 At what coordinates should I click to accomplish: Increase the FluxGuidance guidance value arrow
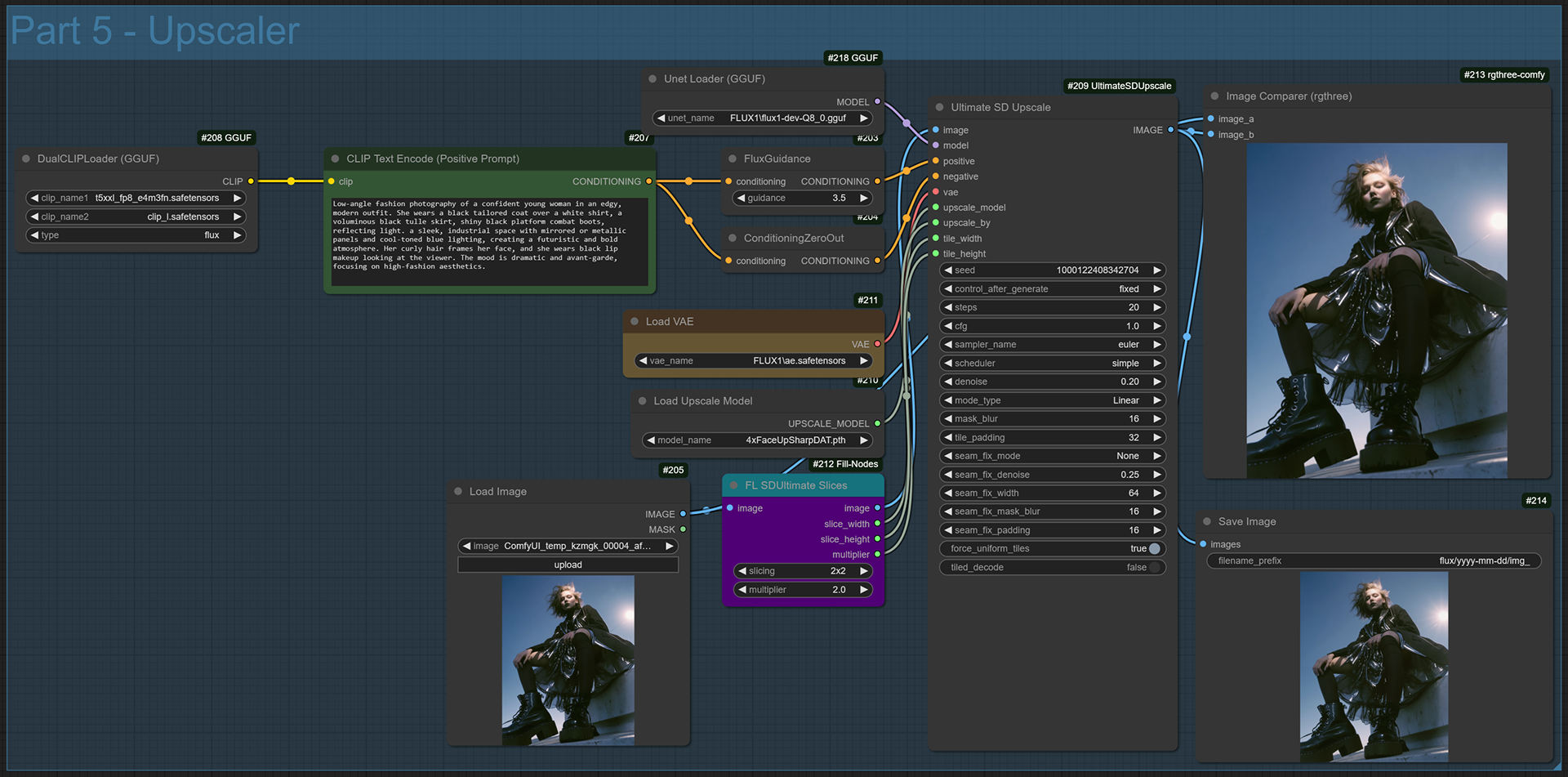point(863,199)
